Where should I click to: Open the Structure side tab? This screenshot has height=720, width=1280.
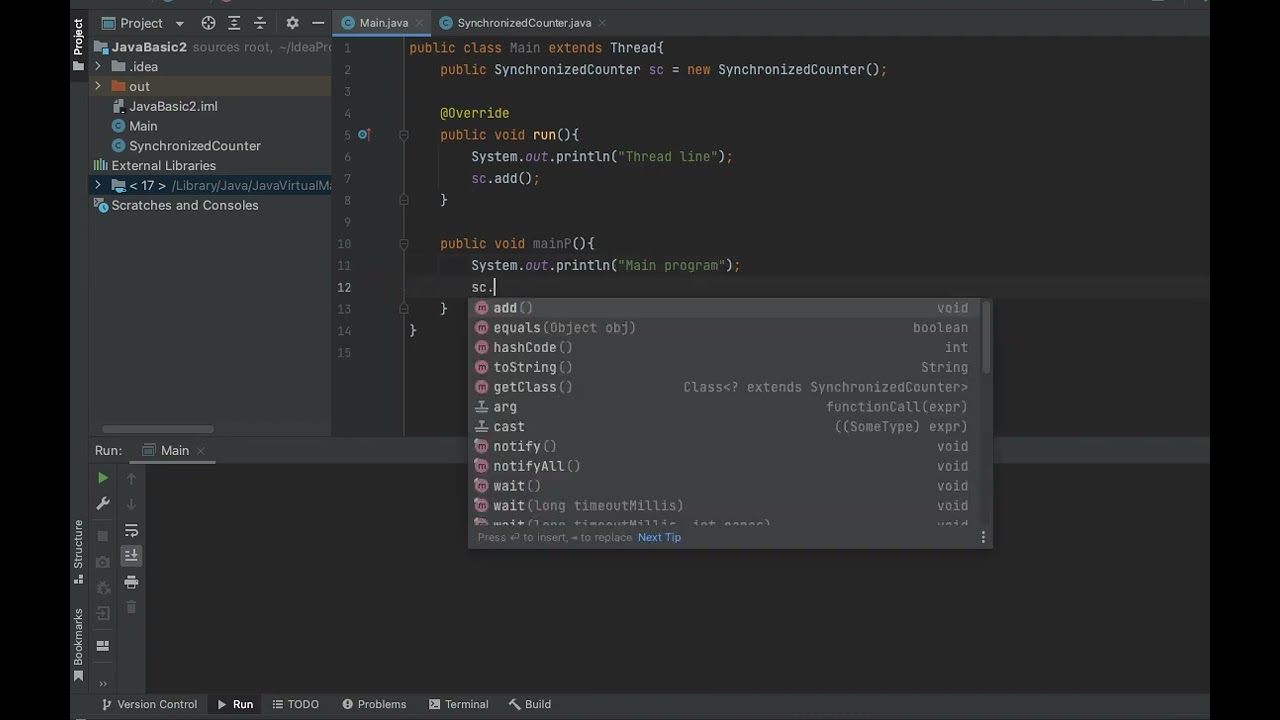[78, 553]
